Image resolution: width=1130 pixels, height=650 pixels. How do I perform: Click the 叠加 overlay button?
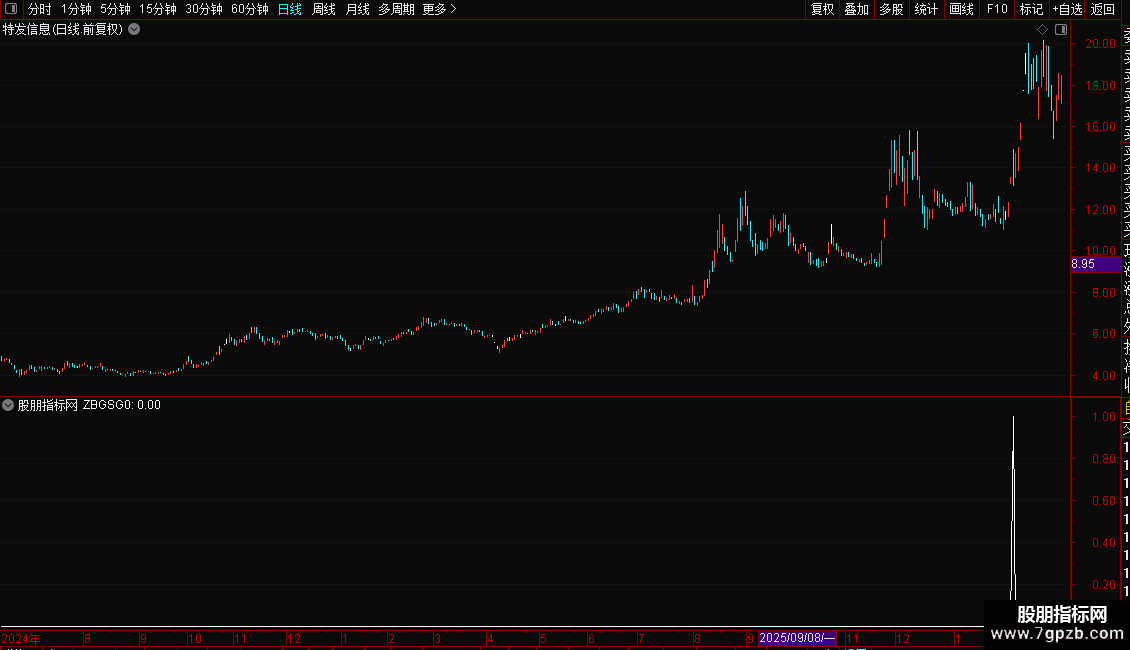pyautogui.click(x=857, y=9)
